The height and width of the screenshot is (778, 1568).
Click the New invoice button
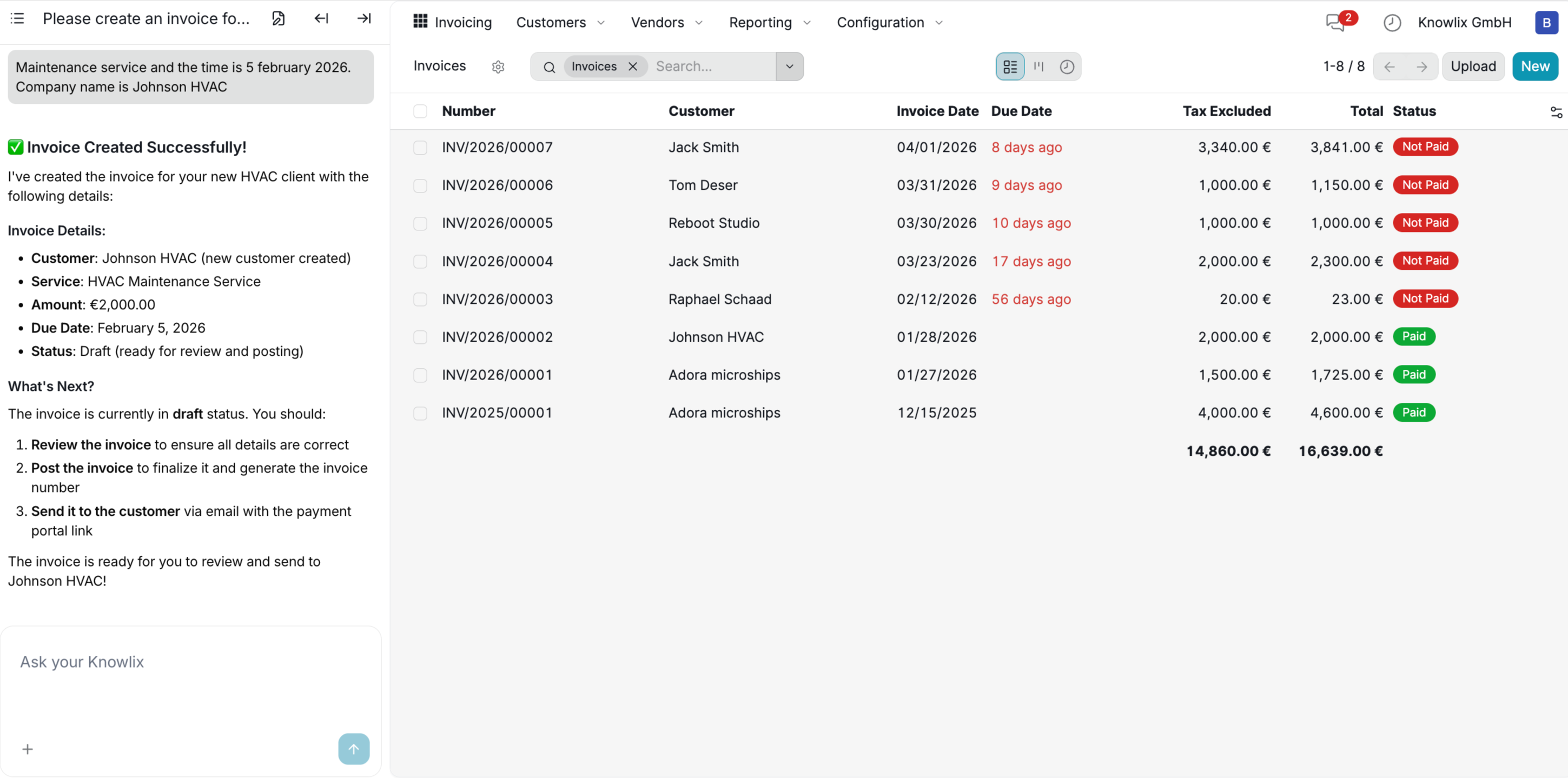click(1534, 67)
